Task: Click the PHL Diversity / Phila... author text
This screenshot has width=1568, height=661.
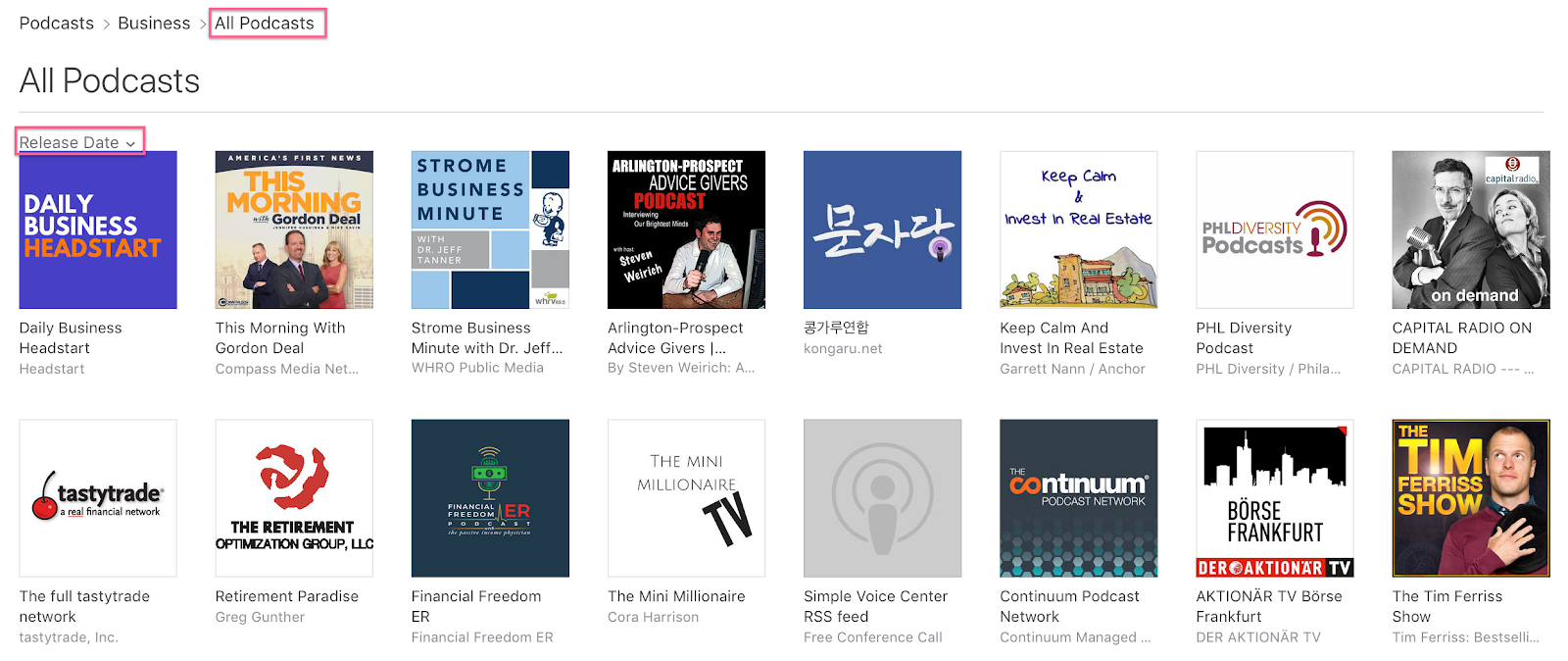Action: [1268, 369]
